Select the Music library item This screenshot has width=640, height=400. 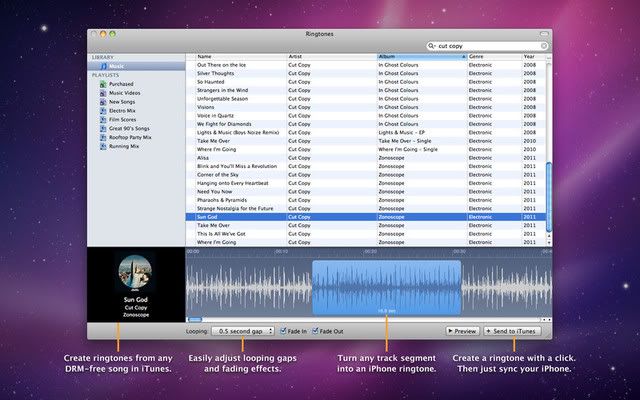136,66
